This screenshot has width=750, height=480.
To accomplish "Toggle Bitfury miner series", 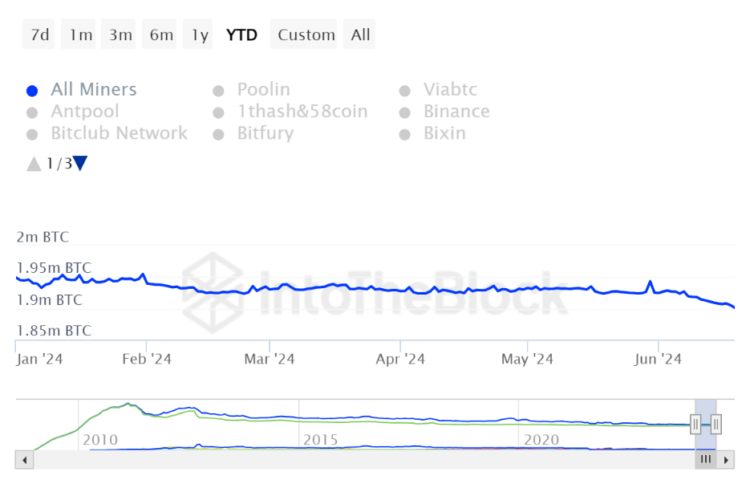I will click(x=265, y=133).
